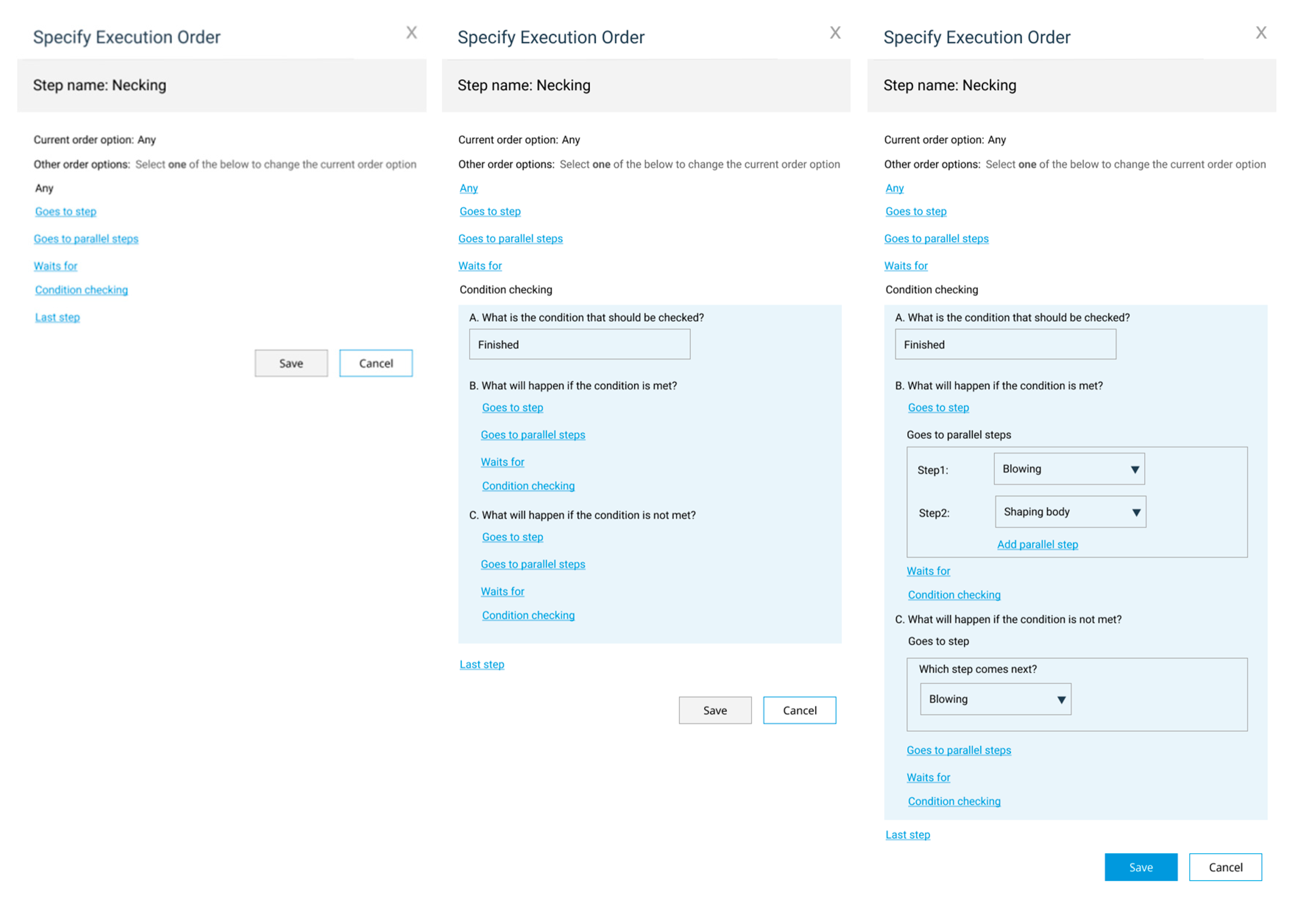Close the middle Specify Execution Order dialog
The width and height of the screenshot is (1311, 924).
tap(835, 32)
